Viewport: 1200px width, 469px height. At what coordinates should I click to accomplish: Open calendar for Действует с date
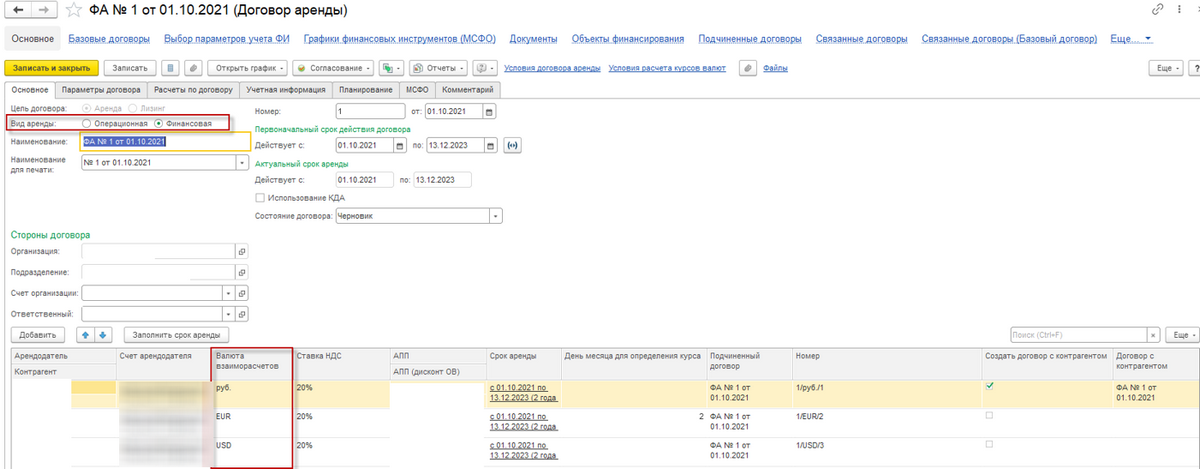pyautogui.click(x=400, y=145)
